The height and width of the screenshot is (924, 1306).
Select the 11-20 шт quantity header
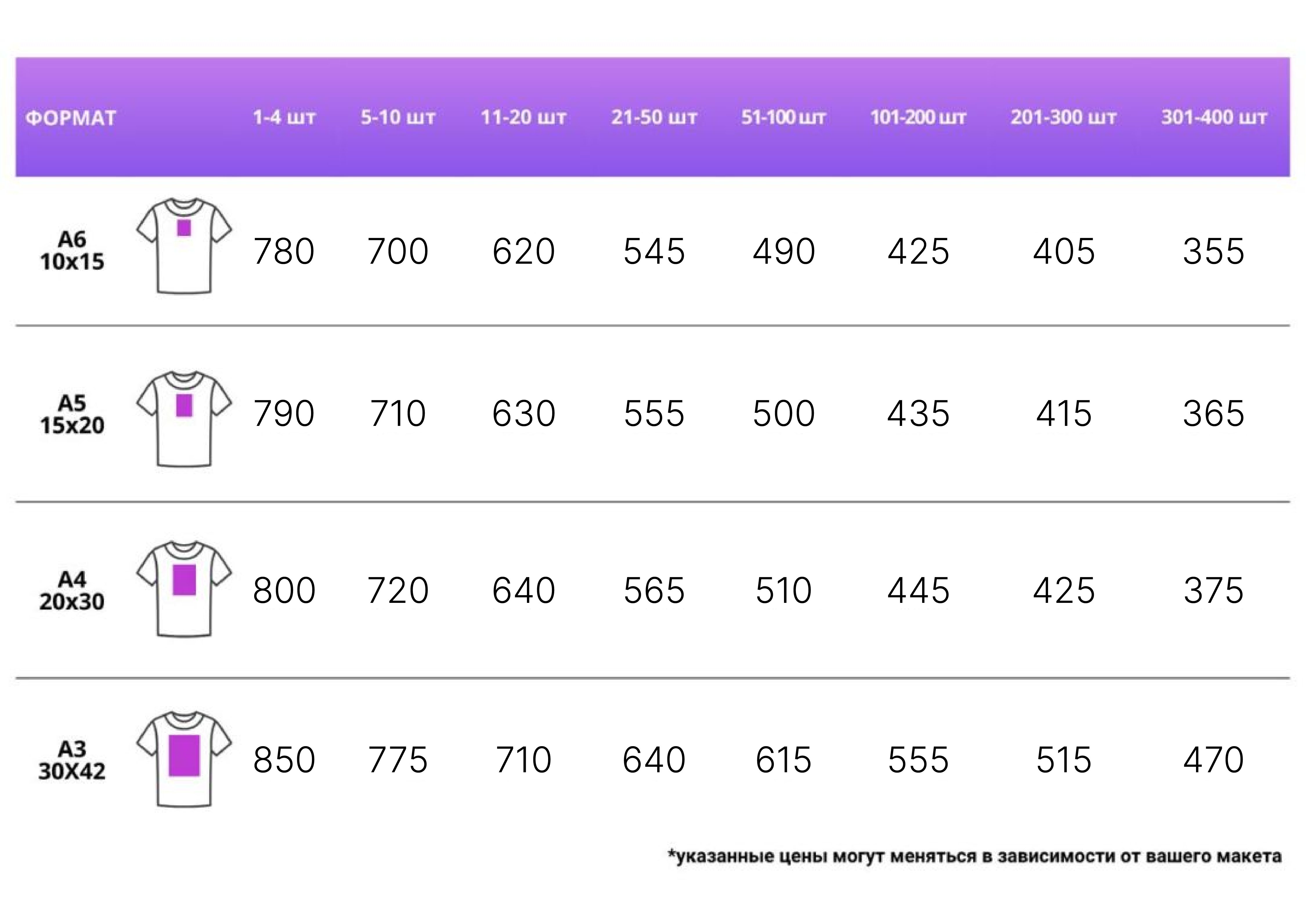[x=523, y=118]
